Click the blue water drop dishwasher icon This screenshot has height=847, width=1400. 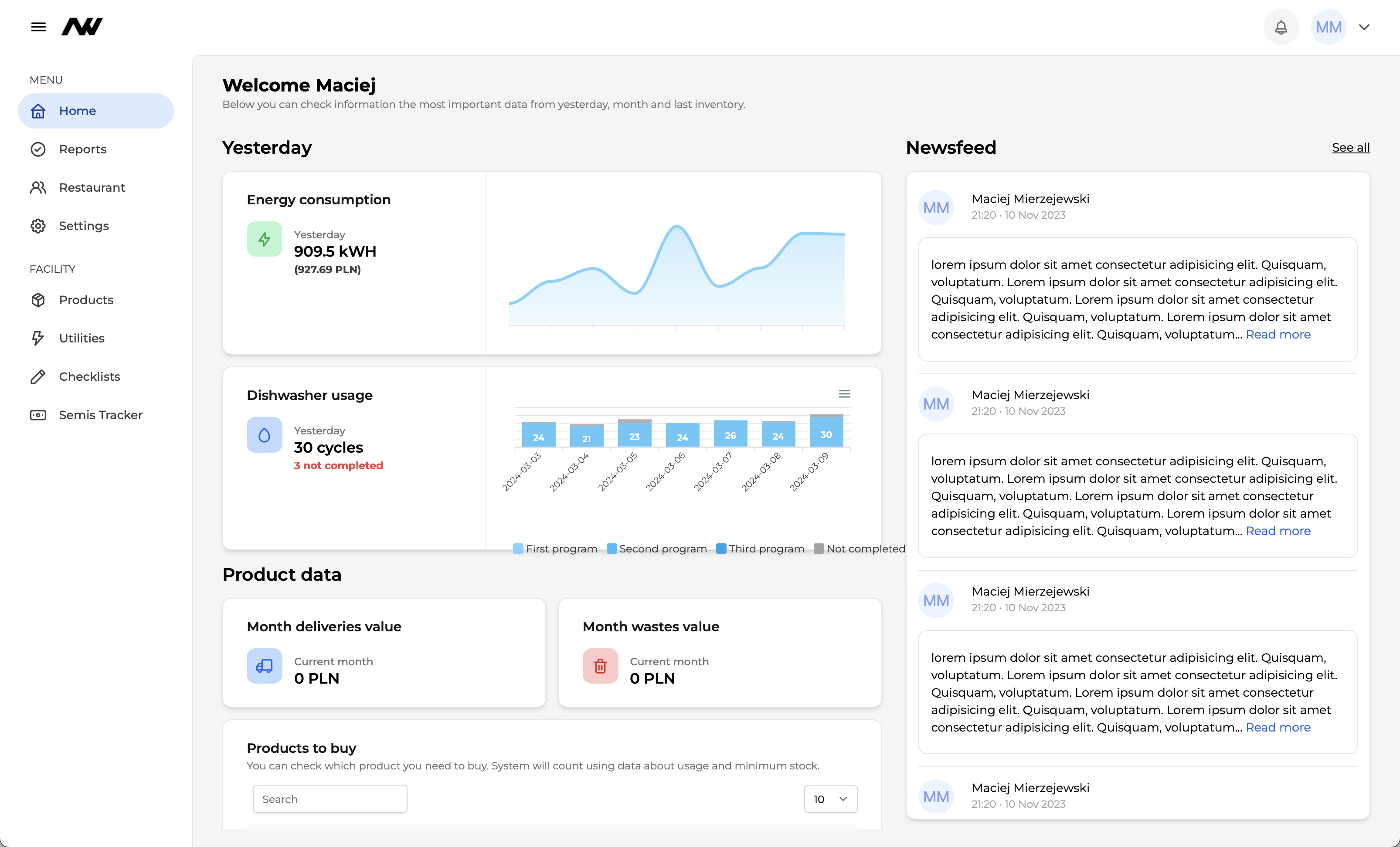tap(264, 435)
